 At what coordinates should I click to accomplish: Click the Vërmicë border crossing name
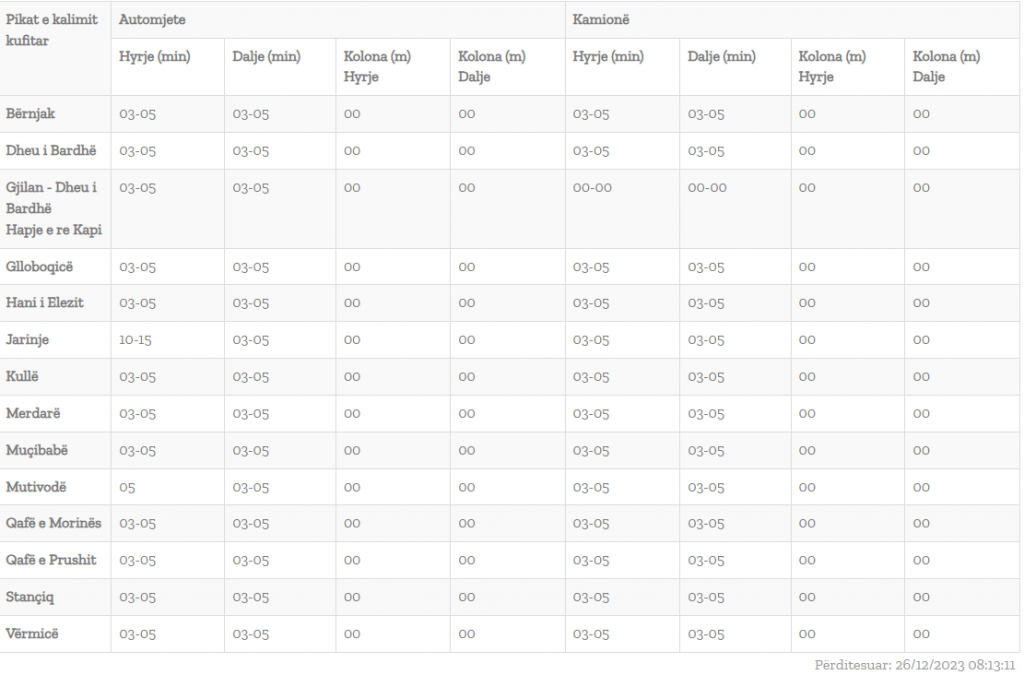33,634
